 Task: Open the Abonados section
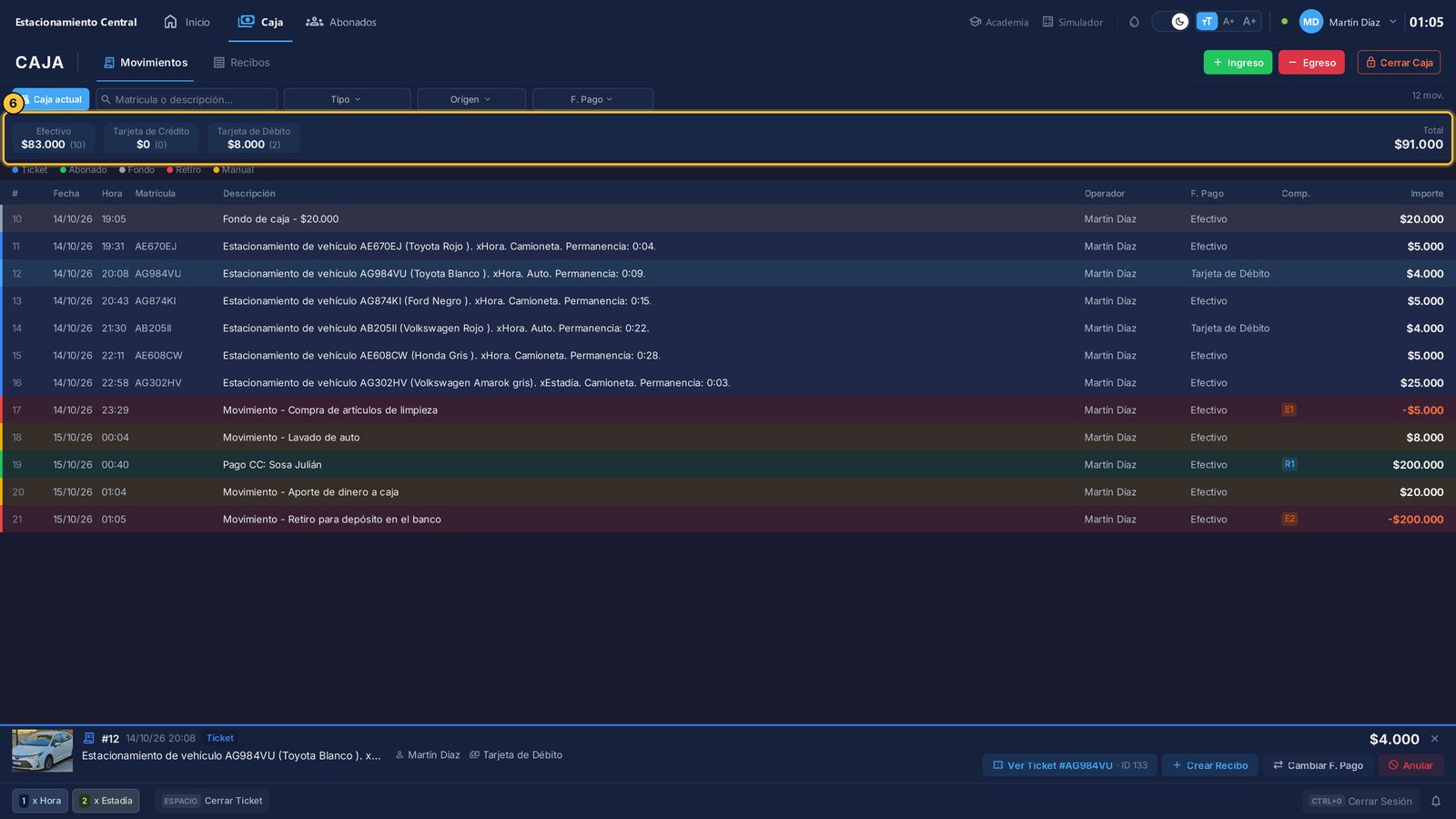[341, 22]
